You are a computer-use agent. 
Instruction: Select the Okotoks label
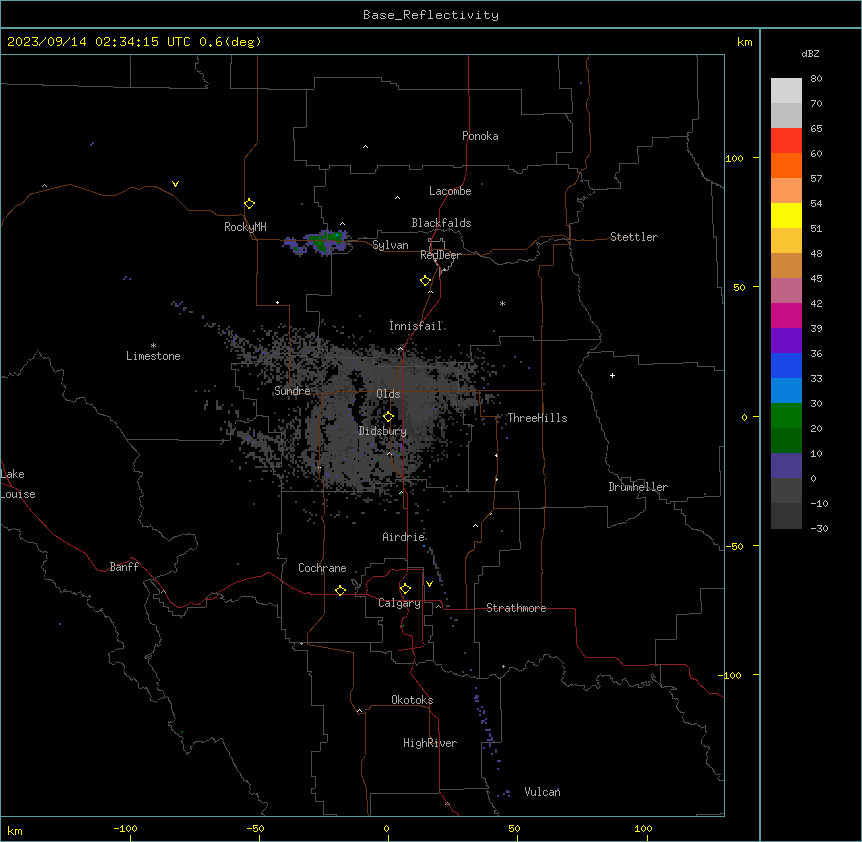[x=412, y=700]
